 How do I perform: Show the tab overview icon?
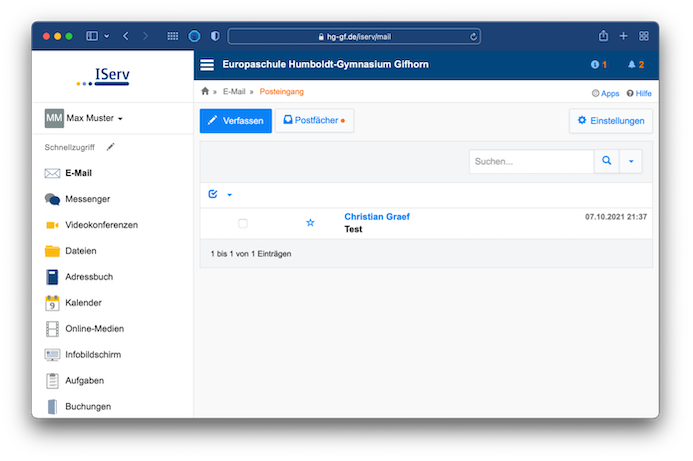[x=644, y=36]
